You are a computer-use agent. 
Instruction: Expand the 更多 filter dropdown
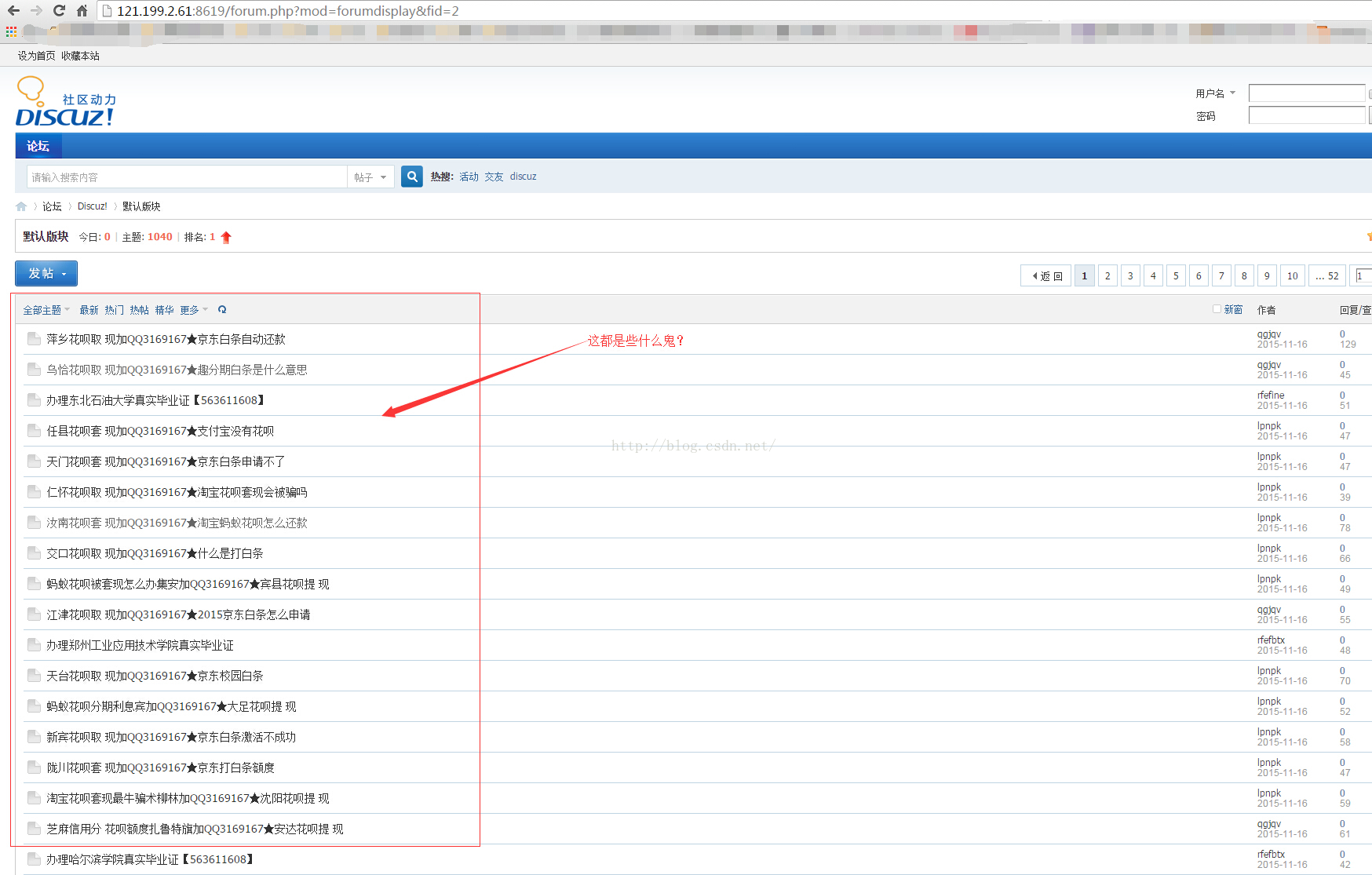click(x=194, y=310)
